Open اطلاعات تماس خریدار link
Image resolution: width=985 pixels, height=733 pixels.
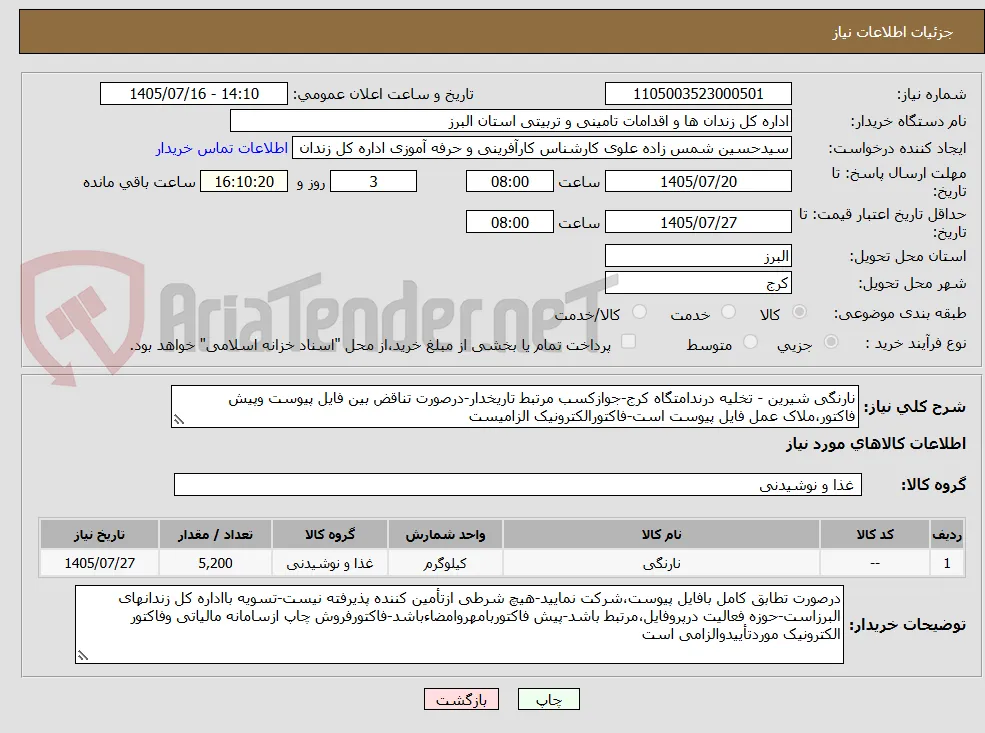pyautogui.click(x=222, y=148)
